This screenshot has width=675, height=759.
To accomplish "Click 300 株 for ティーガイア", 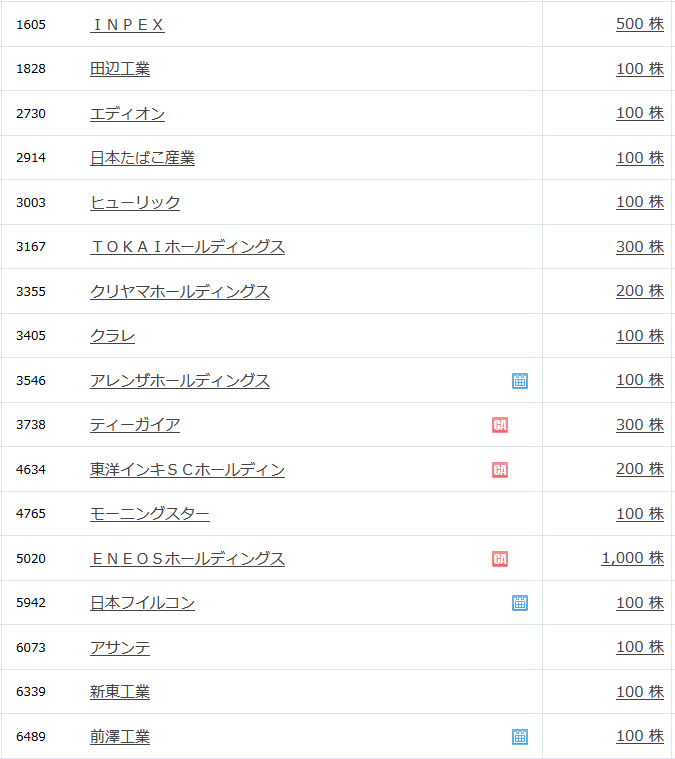I will 640,425.
